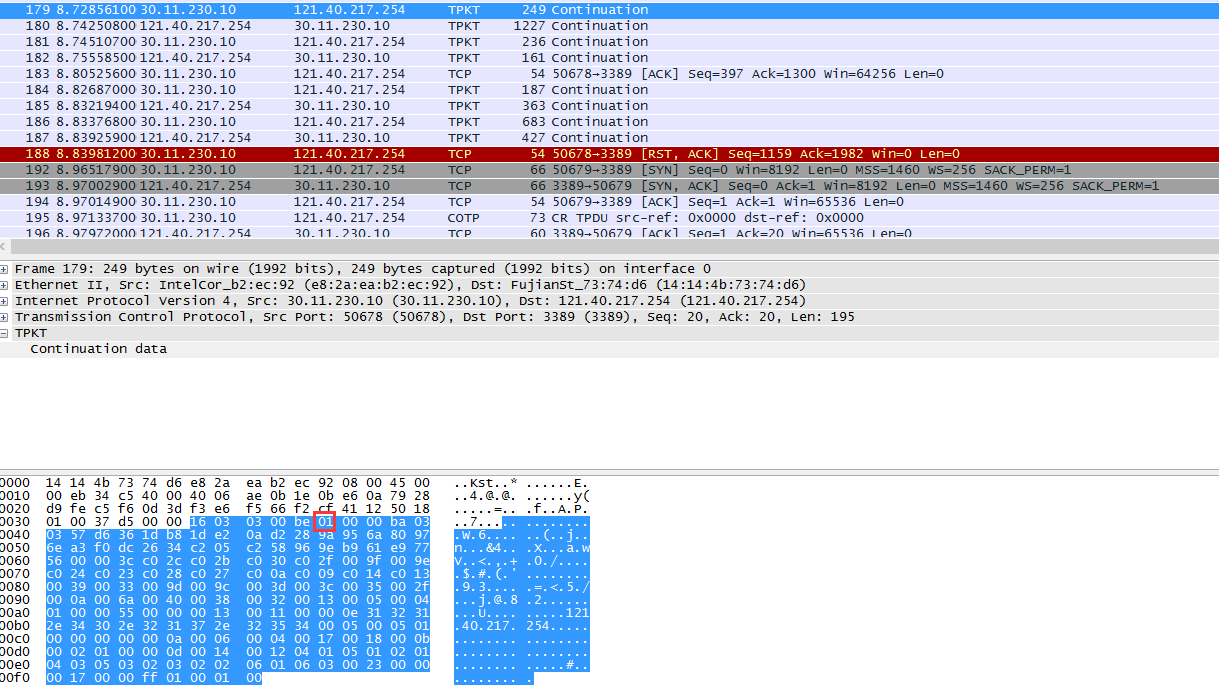The image size is (1219, 685).
Task: Select the red RST, ACK packet 188
Action: coord(609,153)
